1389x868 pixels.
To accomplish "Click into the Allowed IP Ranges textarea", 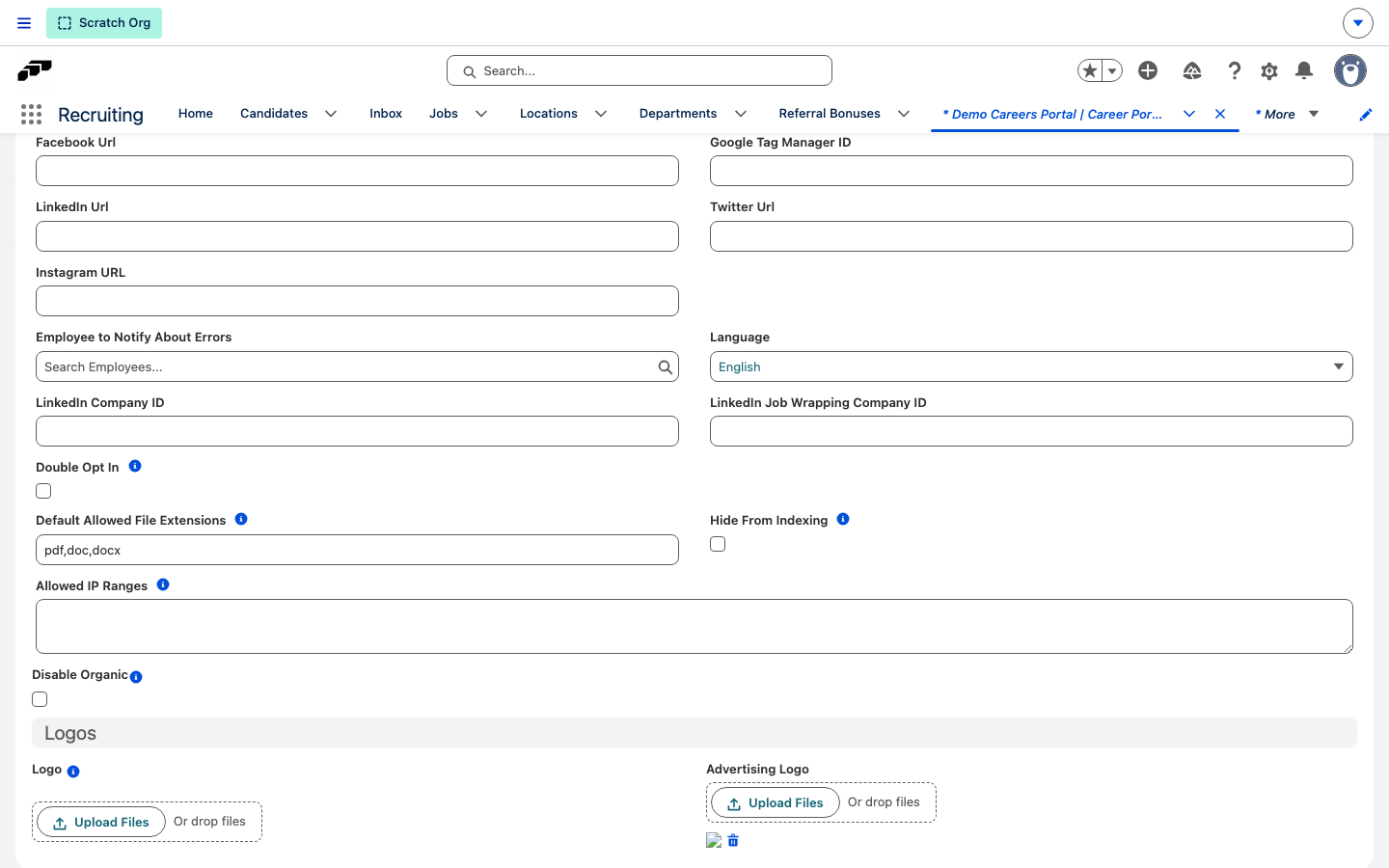I will pyautogui.click(x=694, y=626).
